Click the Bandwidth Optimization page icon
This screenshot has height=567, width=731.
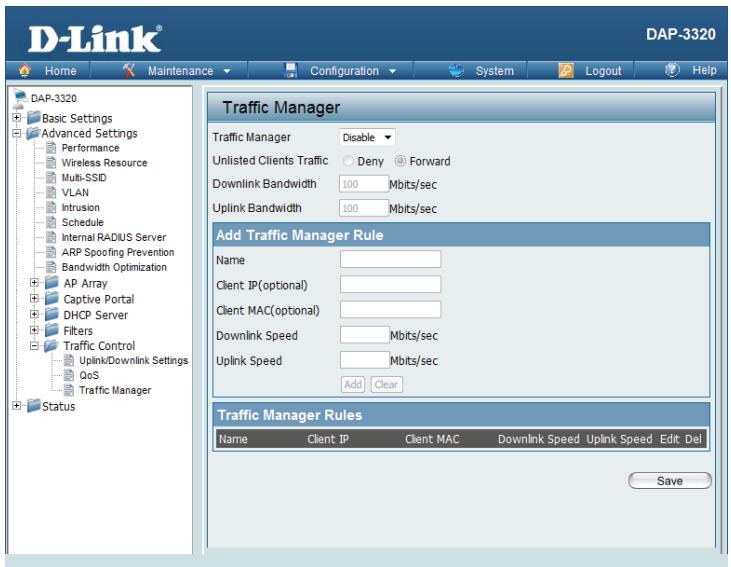(51, 267)
